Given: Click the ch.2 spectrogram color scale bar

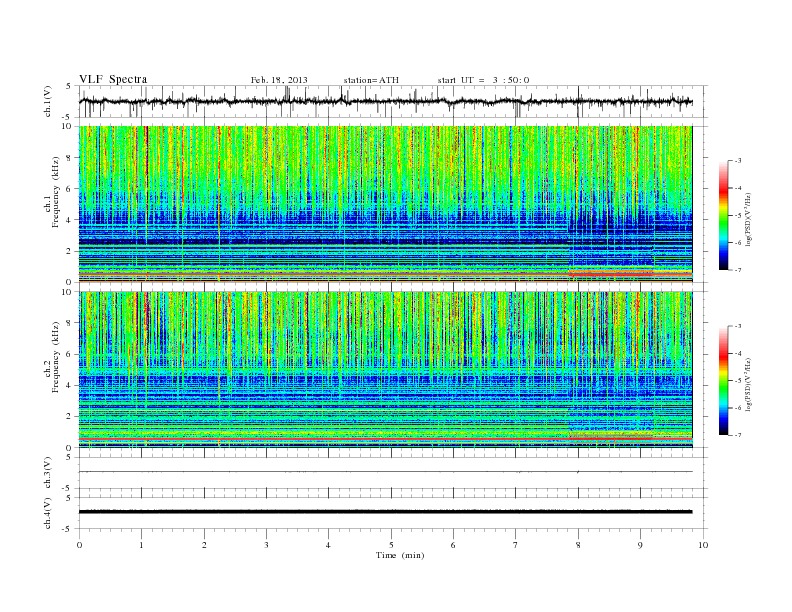Looking at the screenshot, I should point(723,380).
